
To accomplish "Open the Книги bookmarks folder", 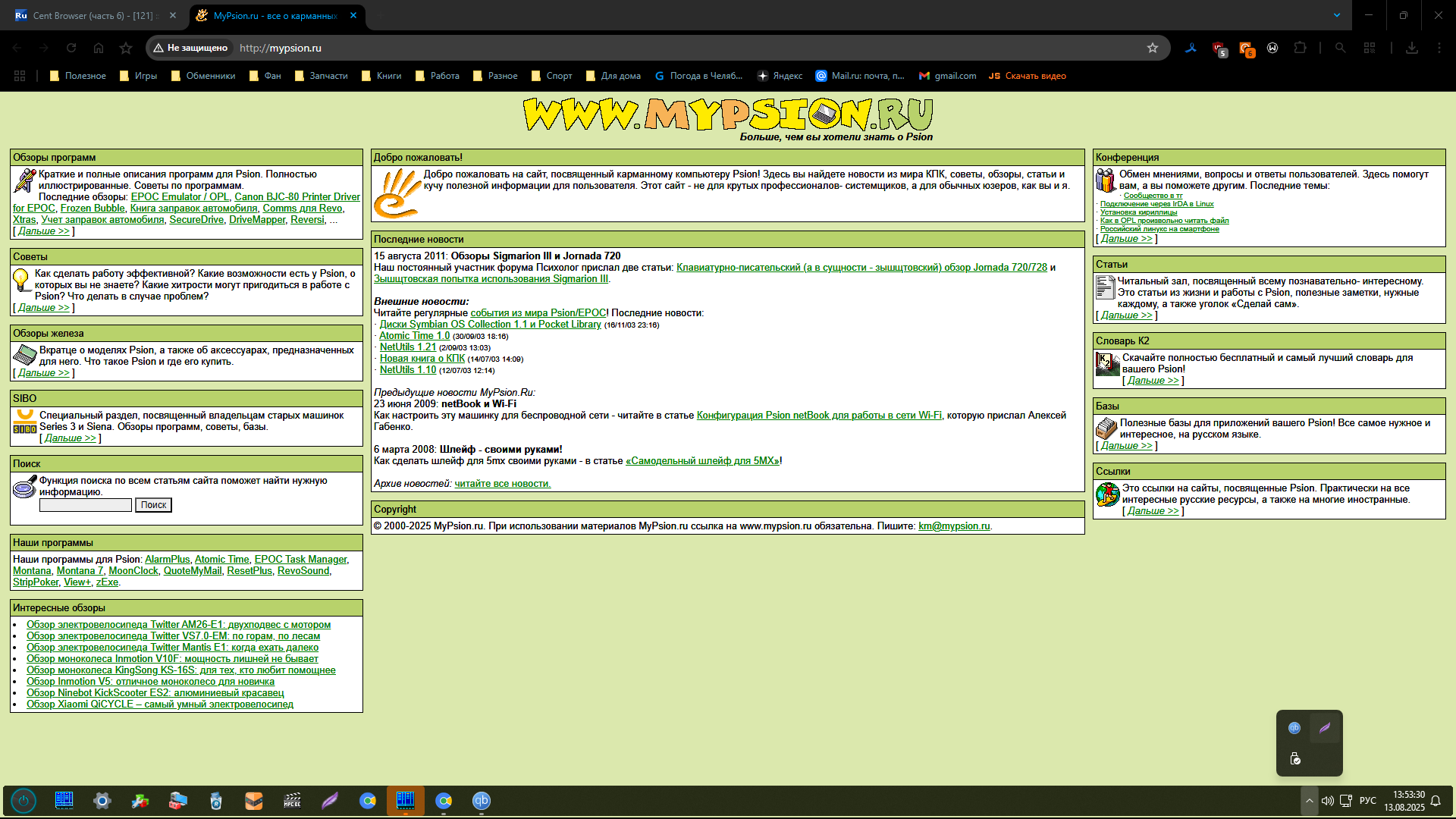I will (381, 76).
